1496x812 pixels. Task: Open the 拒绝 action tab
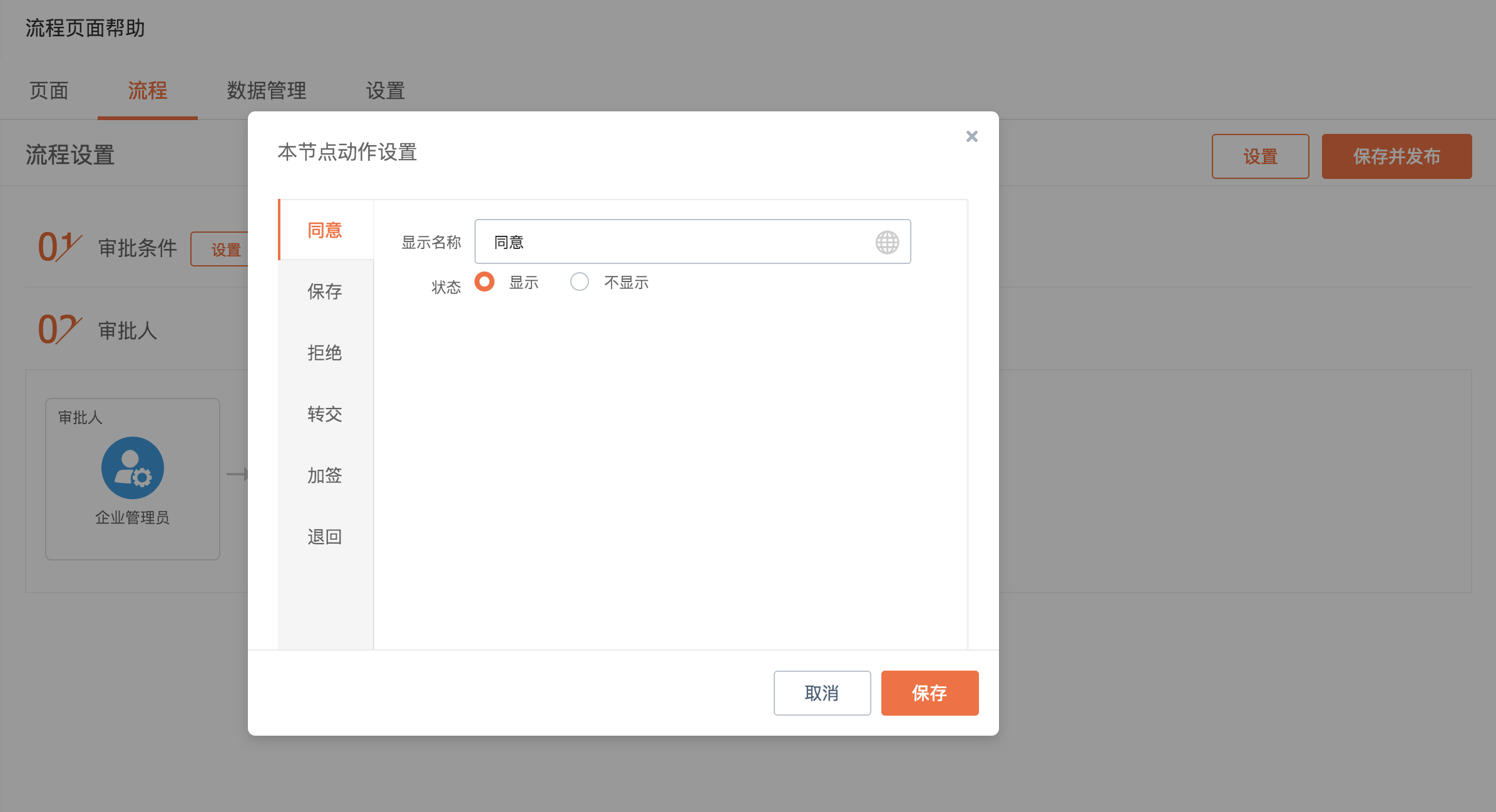pos(325,353)
